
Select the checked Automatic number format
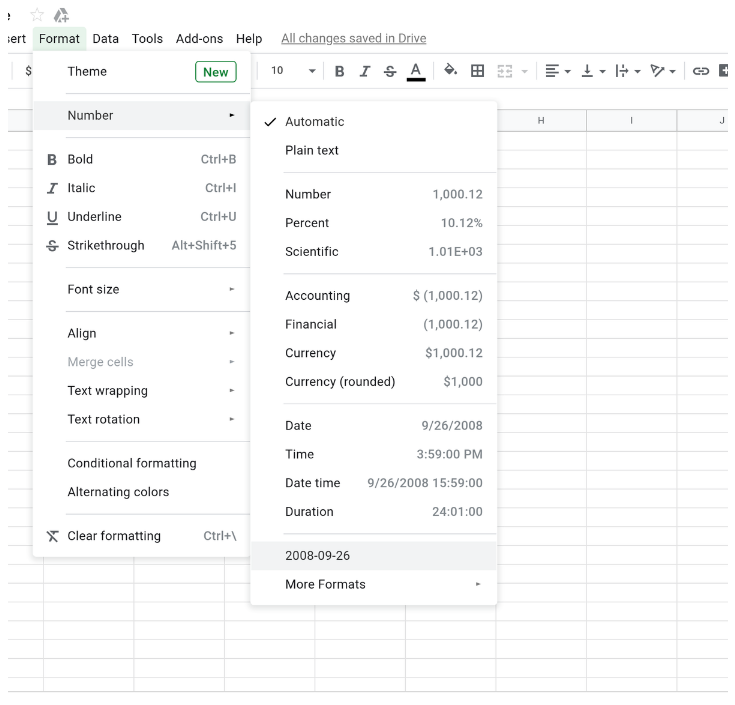coord(314,122)
